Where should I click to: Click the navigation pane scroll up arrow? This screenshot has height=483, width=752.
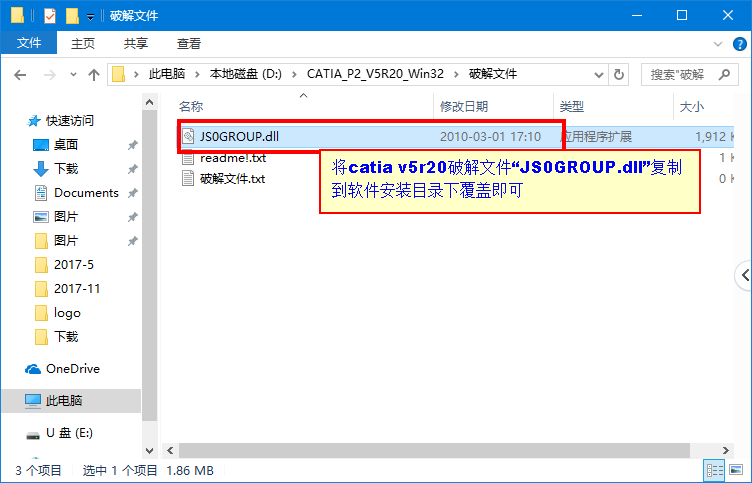tap(150, 103)
